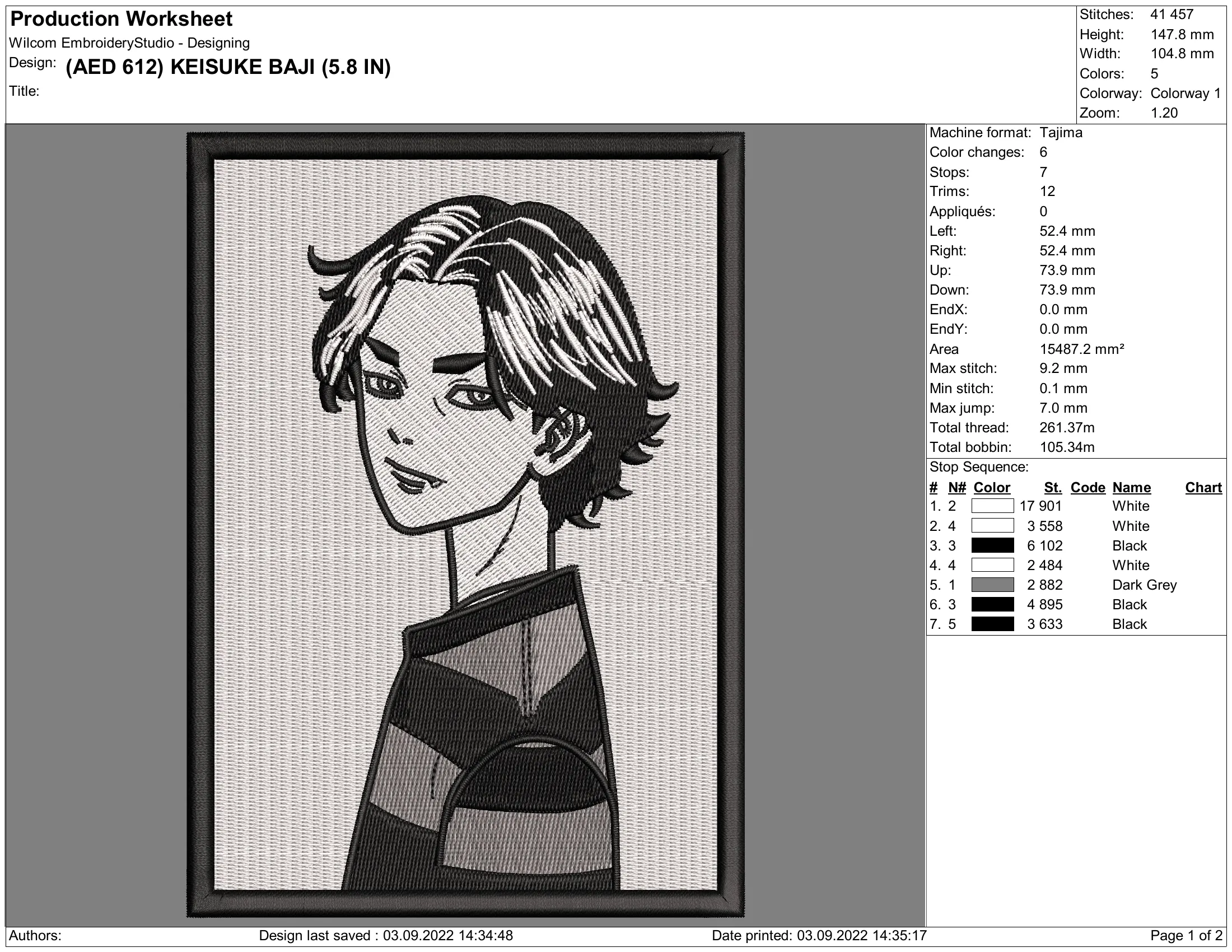The width and height of the screenshot is (1232, 952).
Task: Click stitch count '4 895' in row 6
Action: point(1045,605)
